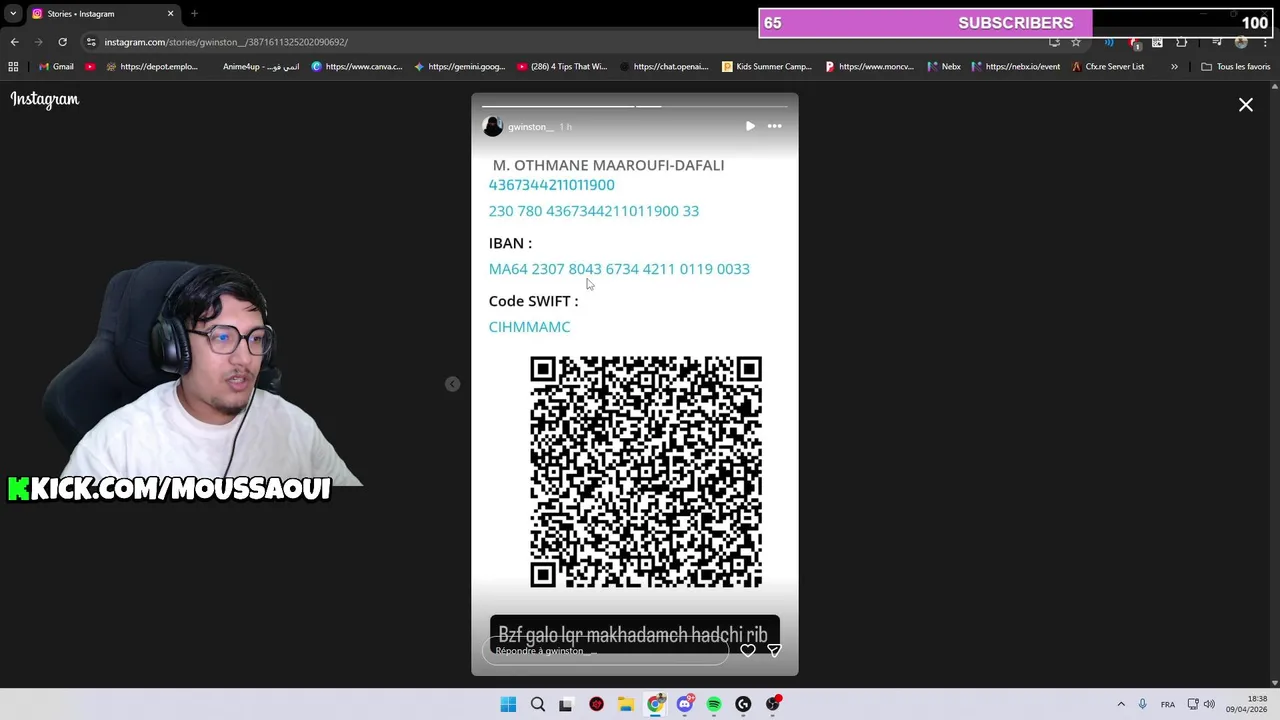Open the (286) 4 Tips That Wi... bookmark
This screenshot has width=1280, height=720.
click(x=562, y=67)
